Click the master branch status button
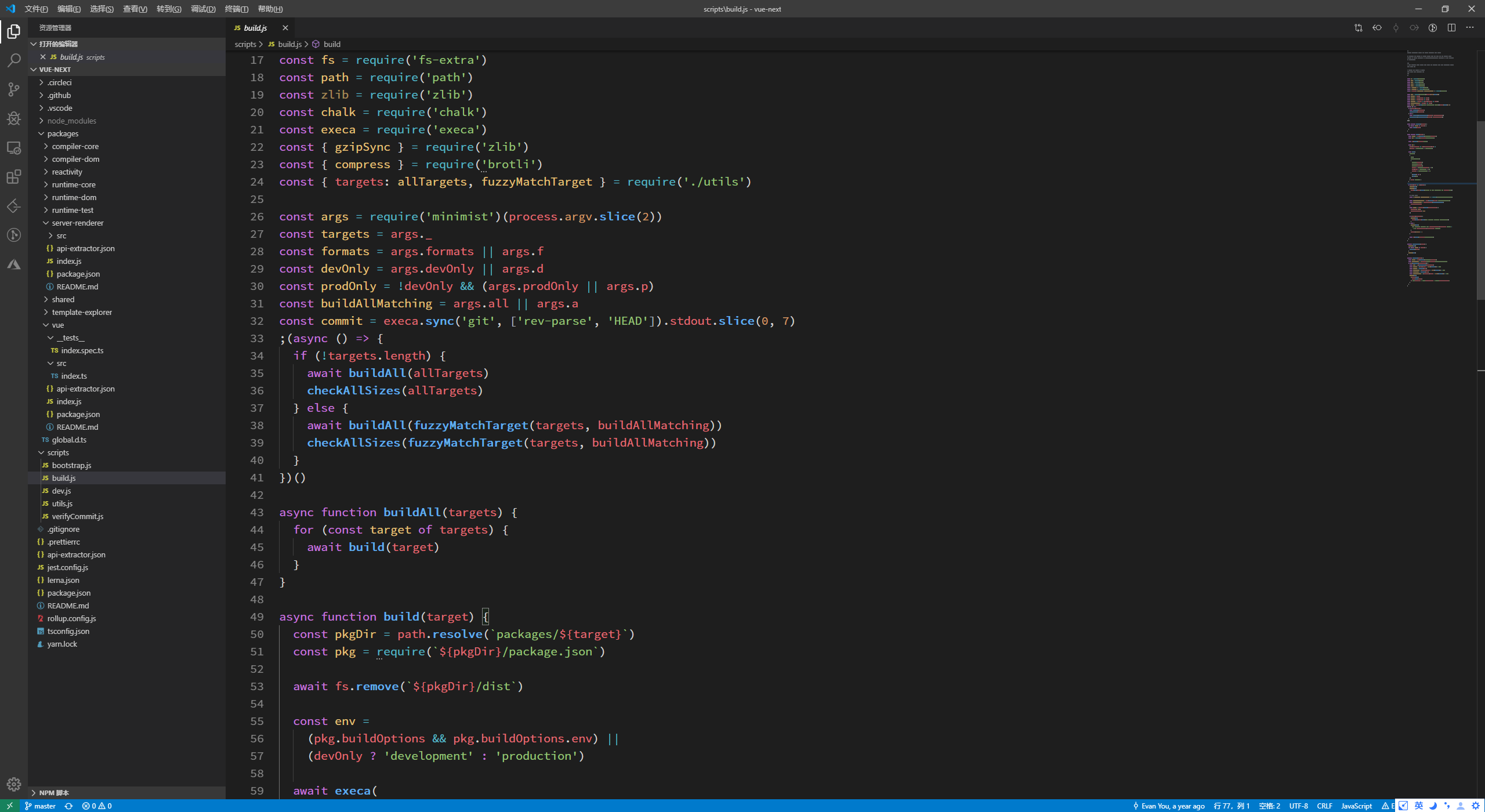The width and height of the screenshot is (1485, 812). 40,806
